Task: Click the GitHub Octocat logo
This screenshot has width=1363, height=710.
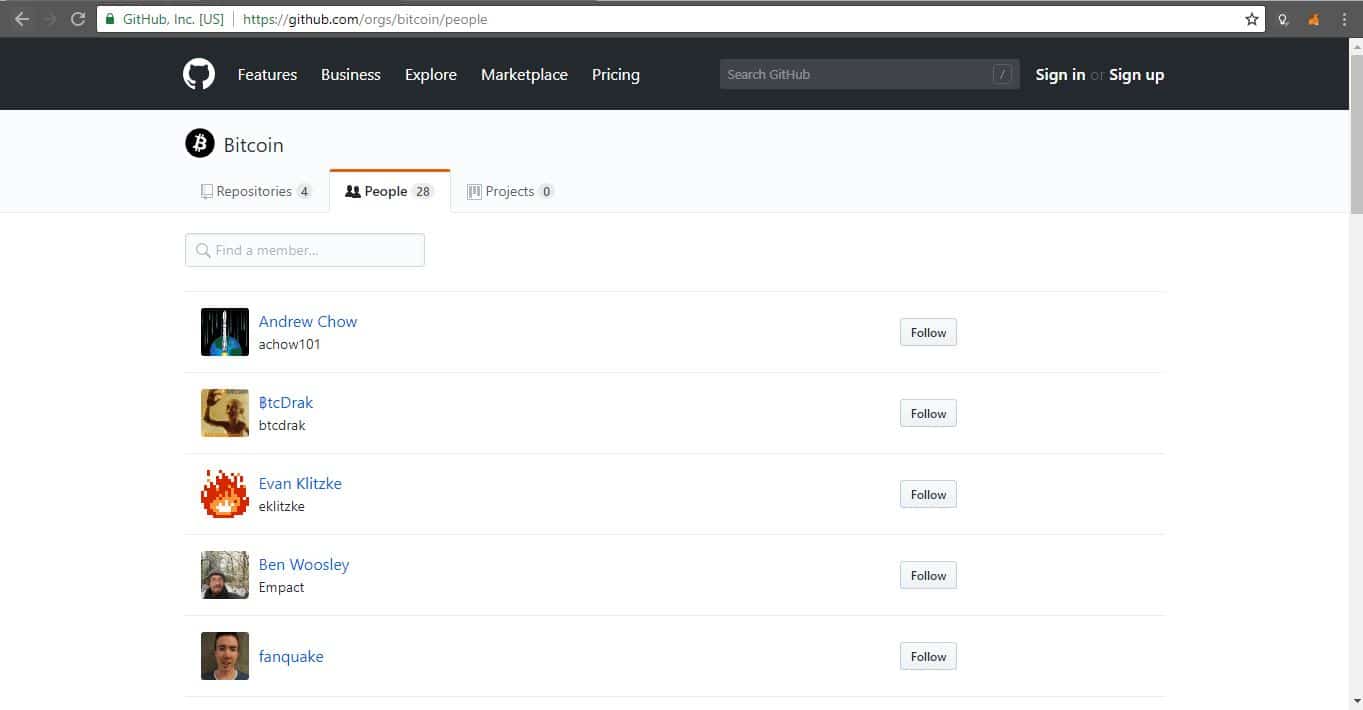Action: point(199,74)
